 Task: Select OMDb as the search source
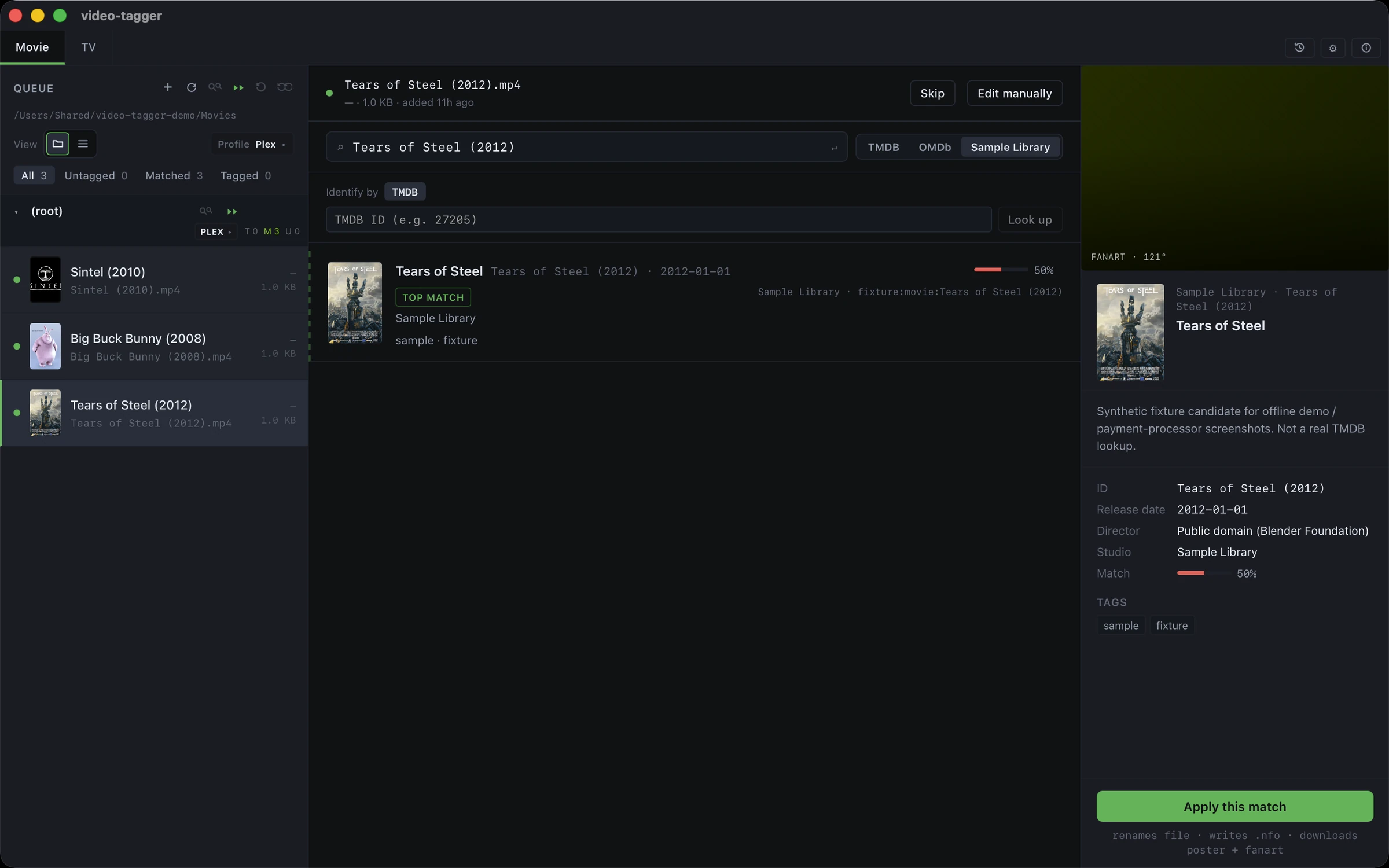[935, 147]
